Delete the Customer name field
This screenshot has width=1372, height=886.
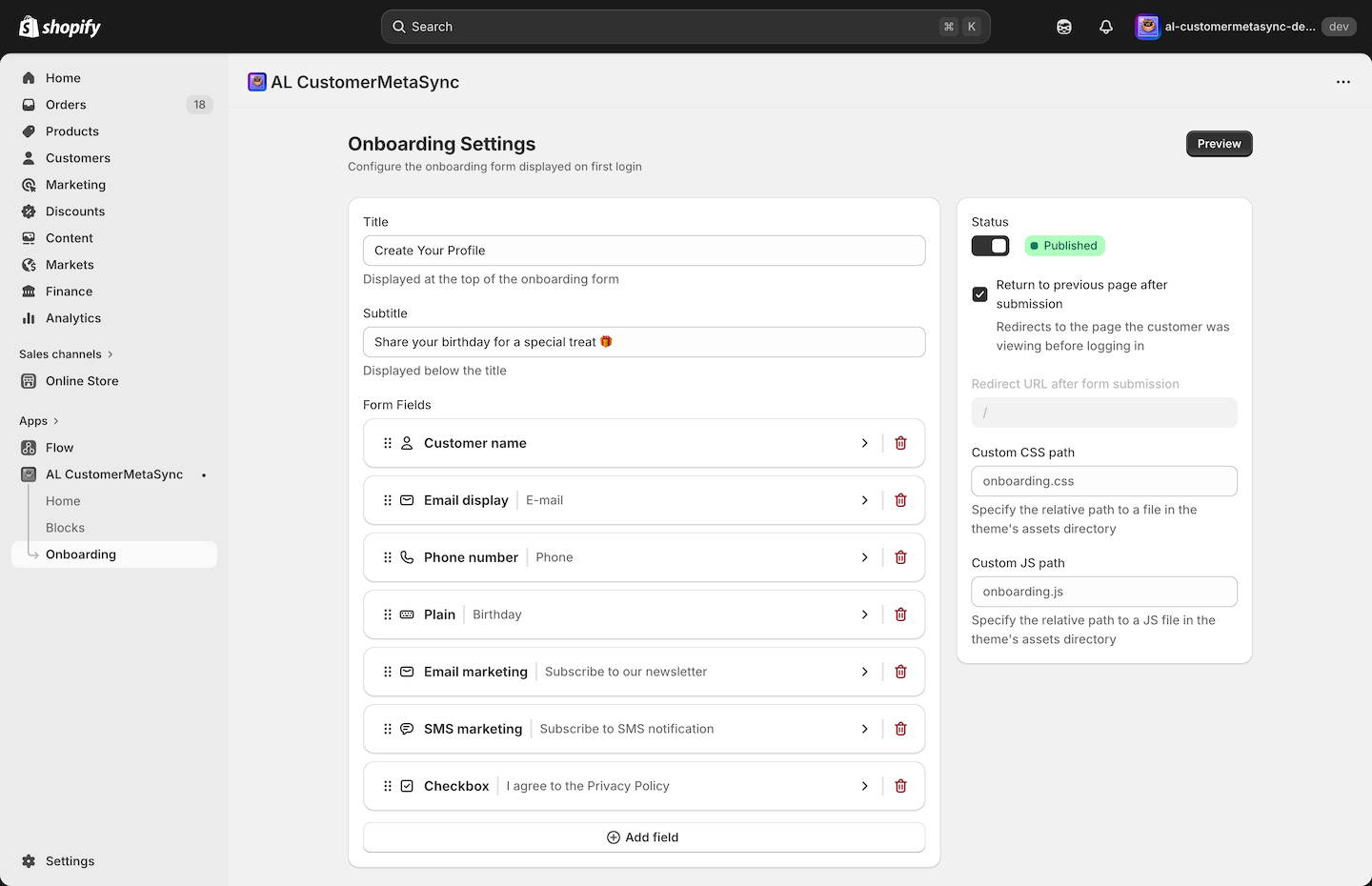tap(900, 443)
